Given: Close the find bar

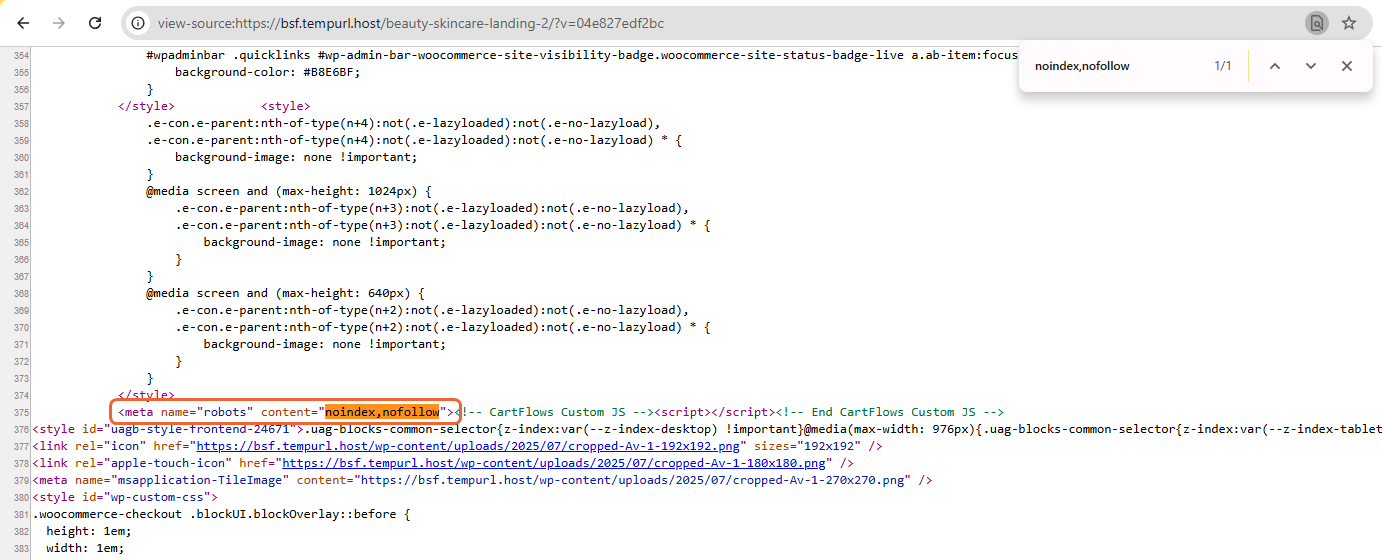Looking at the screenshot, I should point(1347,66).
